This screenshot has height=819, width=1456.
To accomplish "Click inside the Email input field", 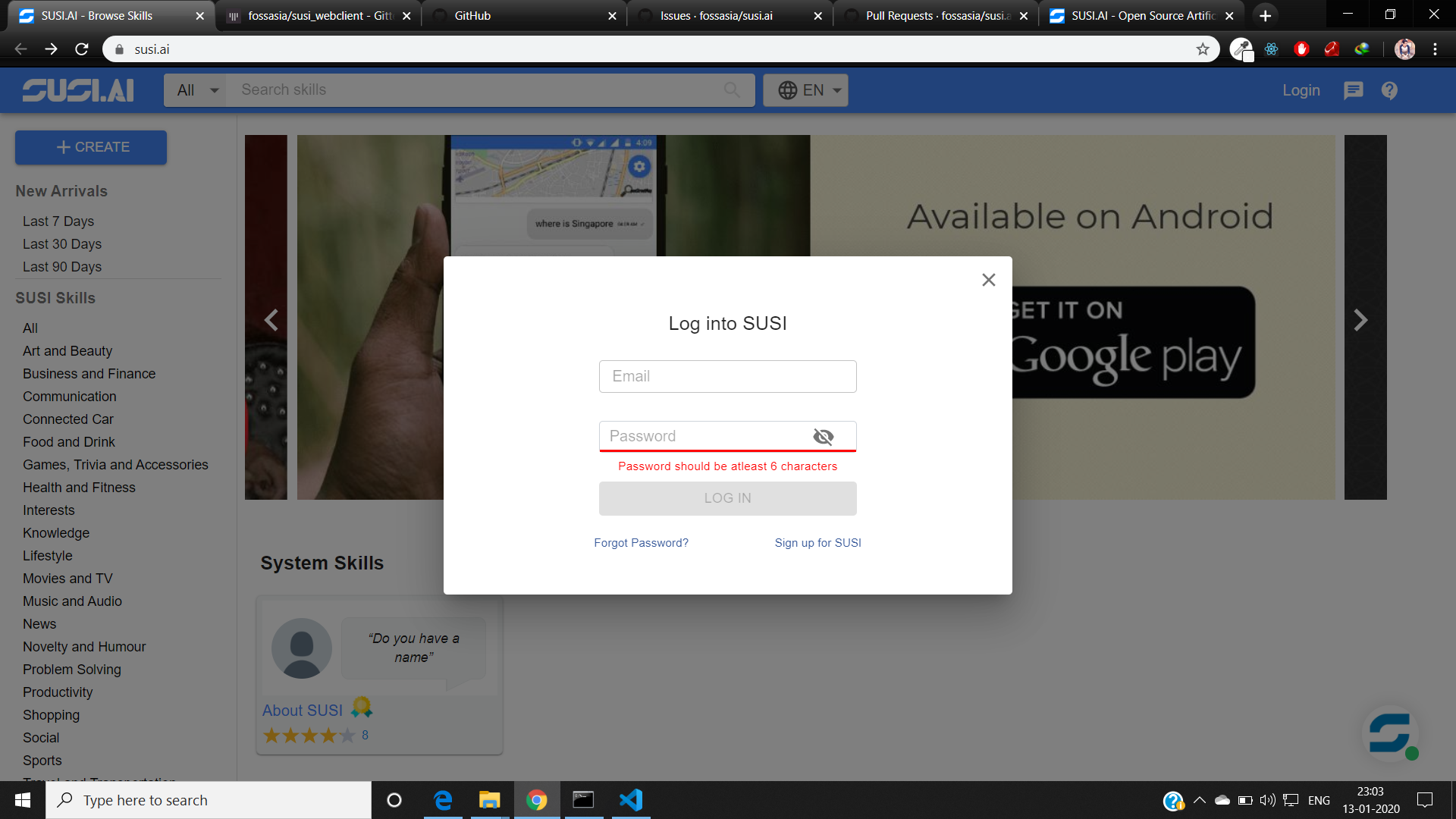I will (x=727, y=376).
